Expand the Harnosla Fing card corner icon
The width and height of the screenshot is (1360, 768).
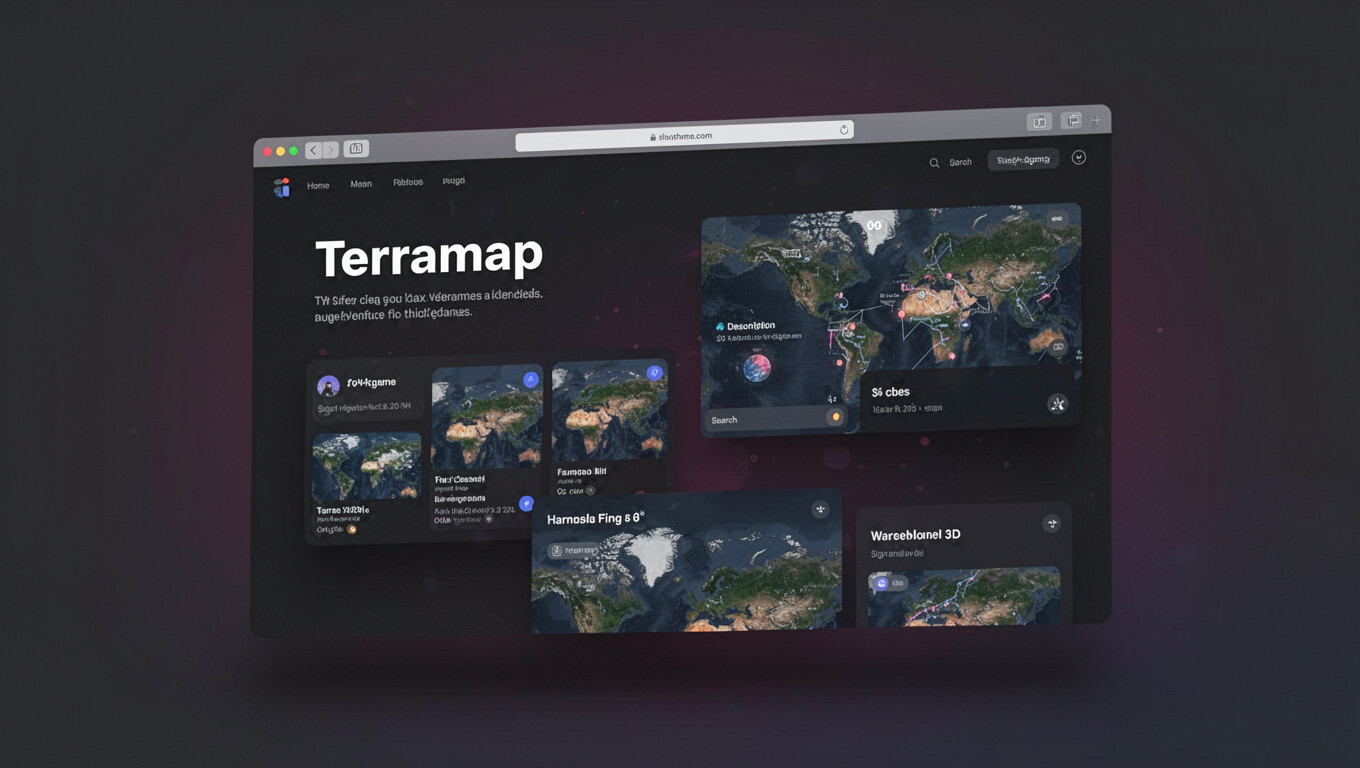(820, 510)
